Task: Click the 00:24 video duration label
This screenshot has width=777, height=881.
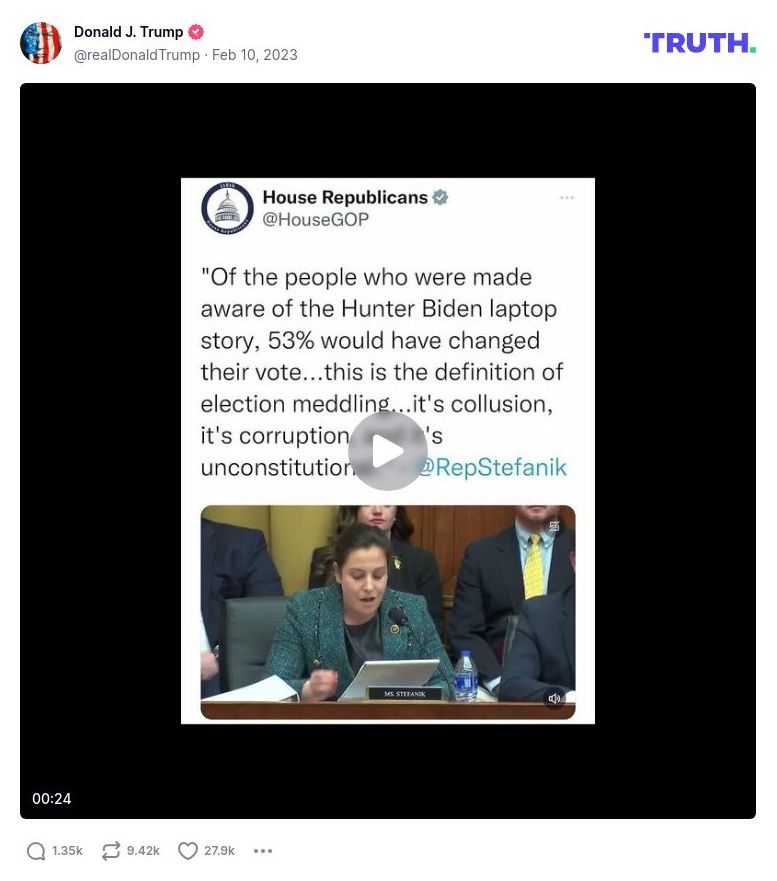Action: (52, 798)
